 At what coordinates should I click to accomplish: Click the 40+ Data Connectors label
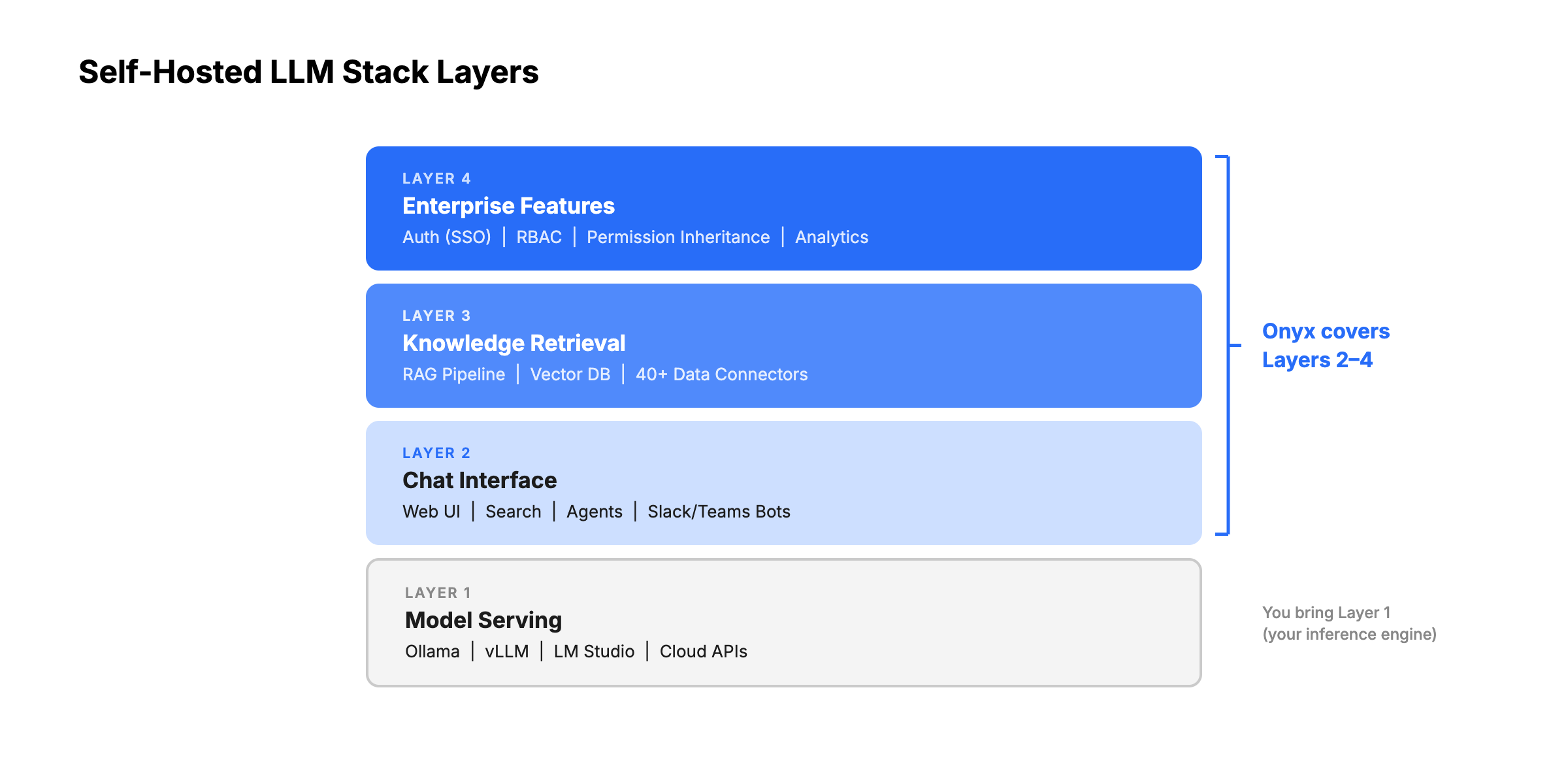721,374
